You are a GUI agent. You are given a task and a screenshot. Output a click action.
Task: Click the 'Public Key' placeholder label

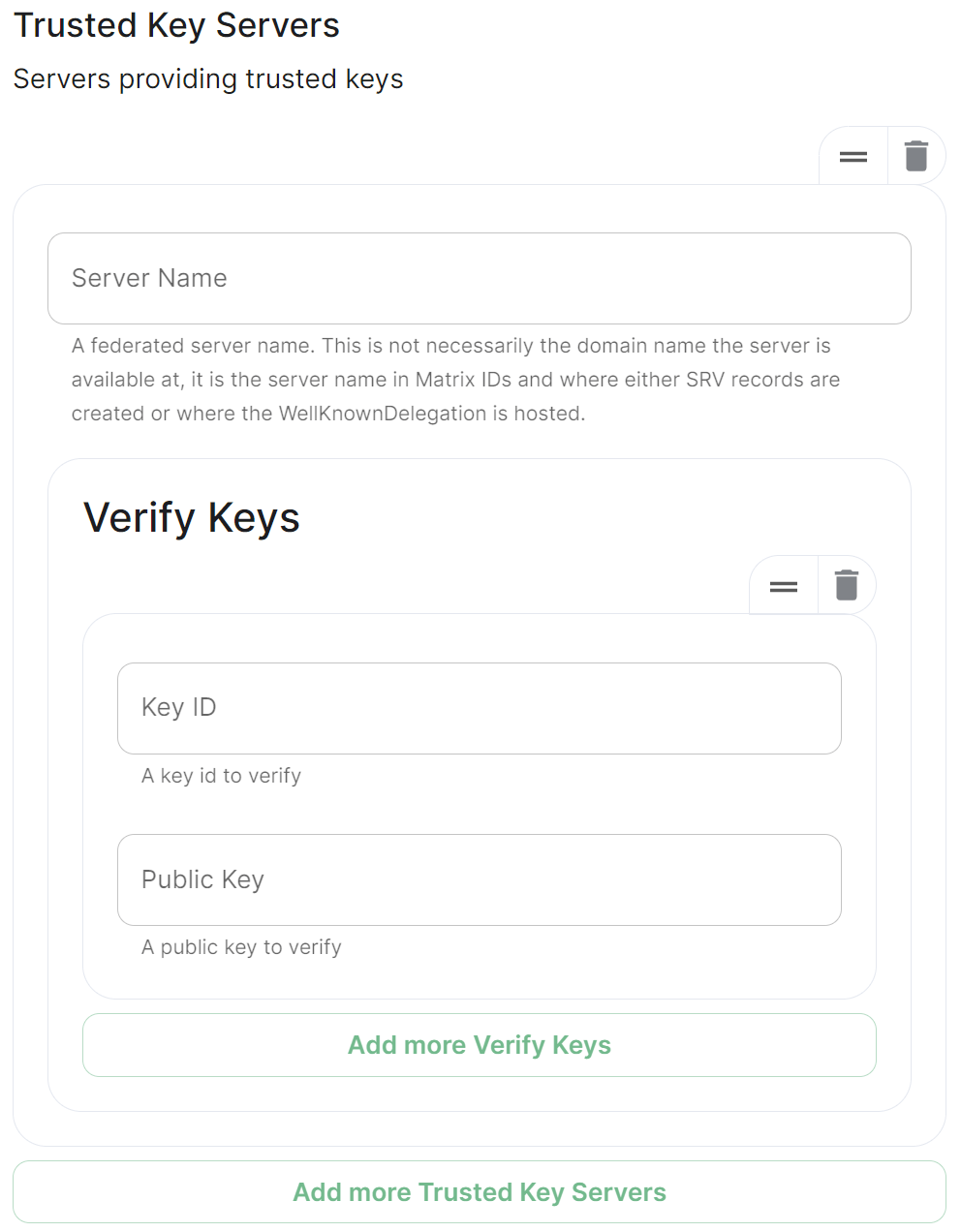(202, 879)
